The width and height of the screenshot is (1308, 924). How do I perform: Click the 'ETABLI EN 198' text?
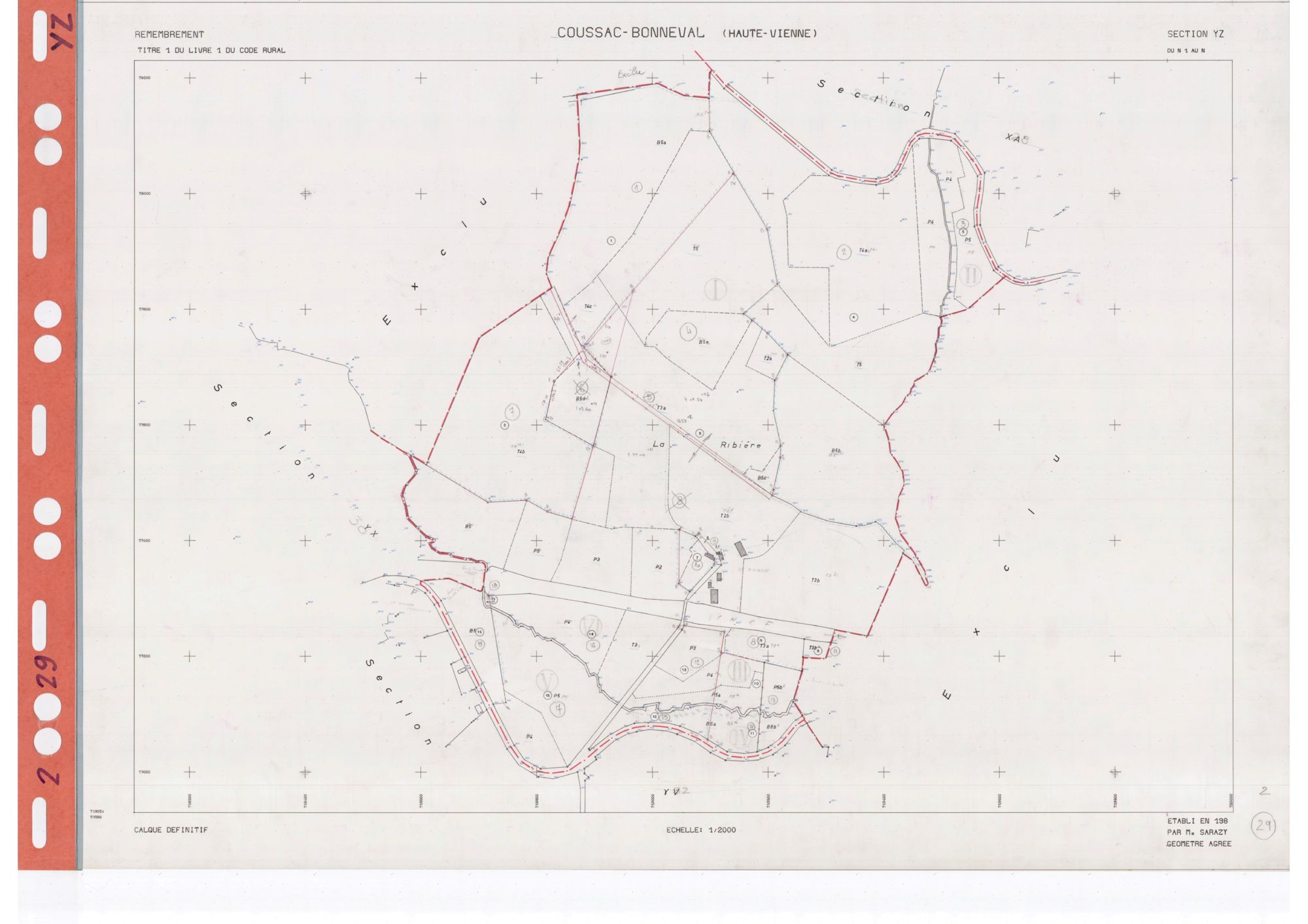point(1197,821)
